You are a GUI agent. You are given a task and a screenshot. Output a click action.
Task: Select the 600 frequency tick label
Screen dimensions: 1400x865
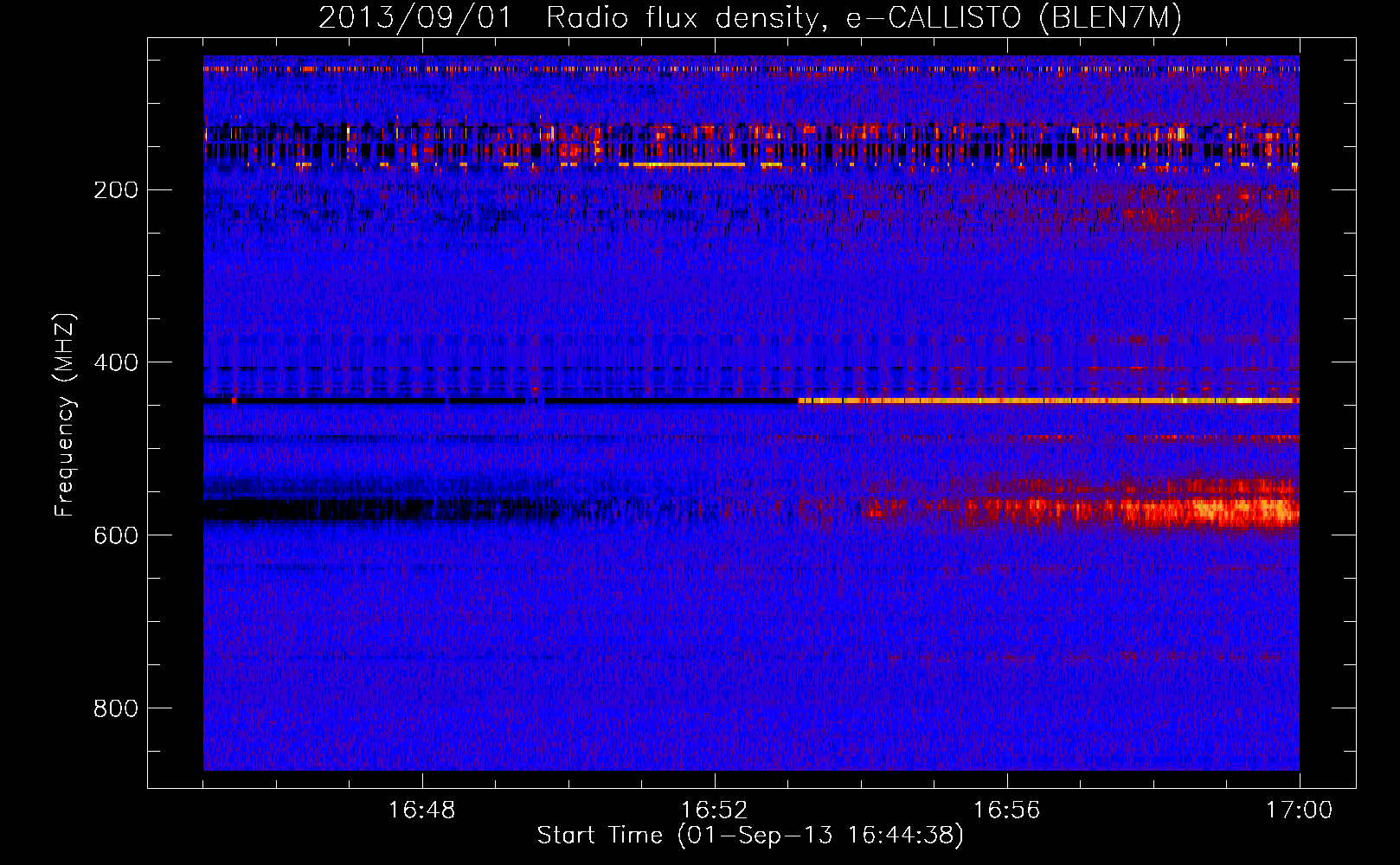pyautogui.click(x=116, y=535)
